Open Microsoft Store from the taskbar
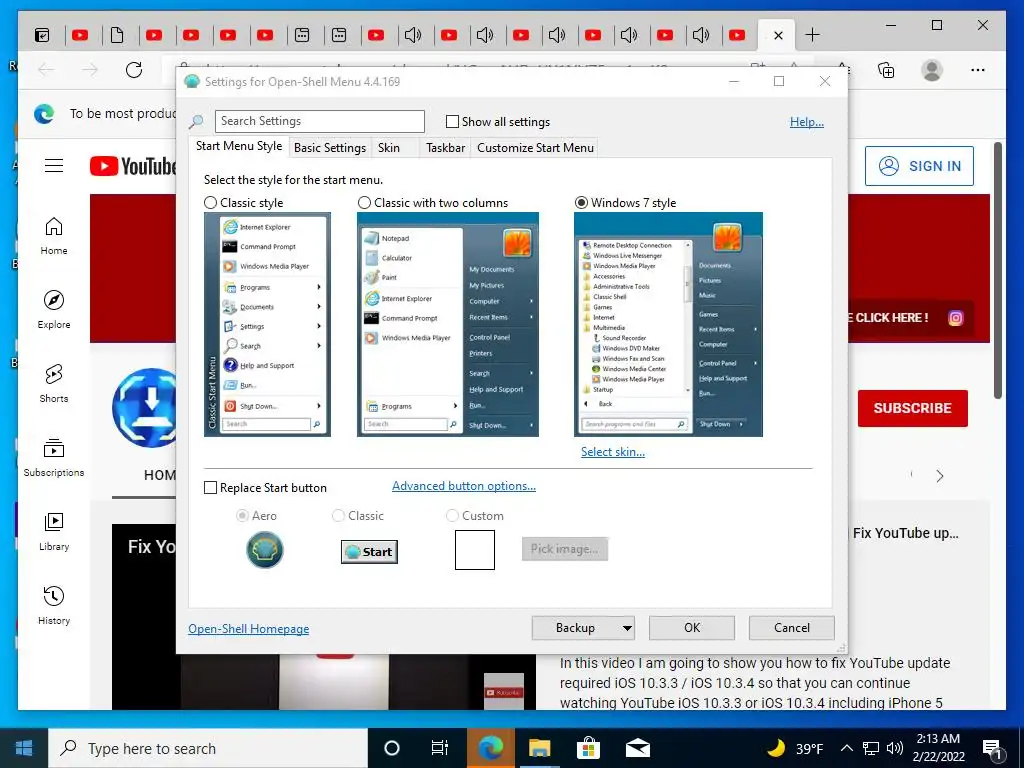 [x=588, y=748]
